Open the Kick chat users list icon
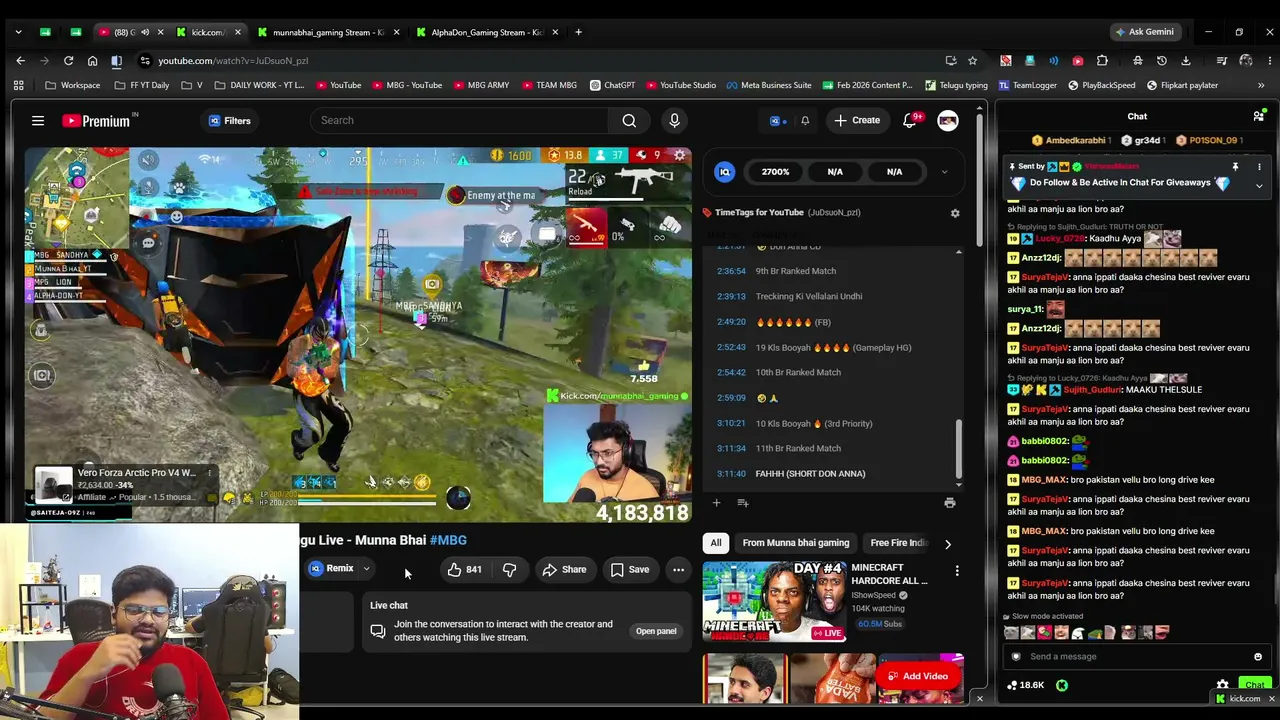Screen dimensions: 1280x720 [1259, 117]
